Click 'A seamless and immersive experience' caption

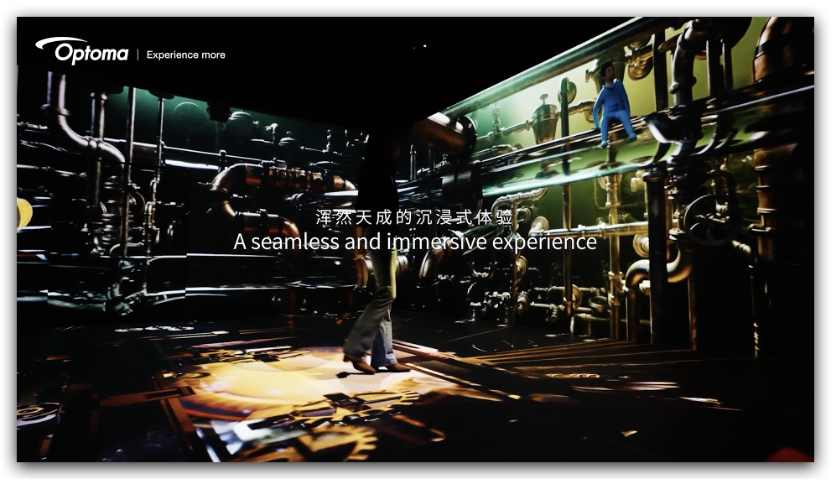coord(415,242)
